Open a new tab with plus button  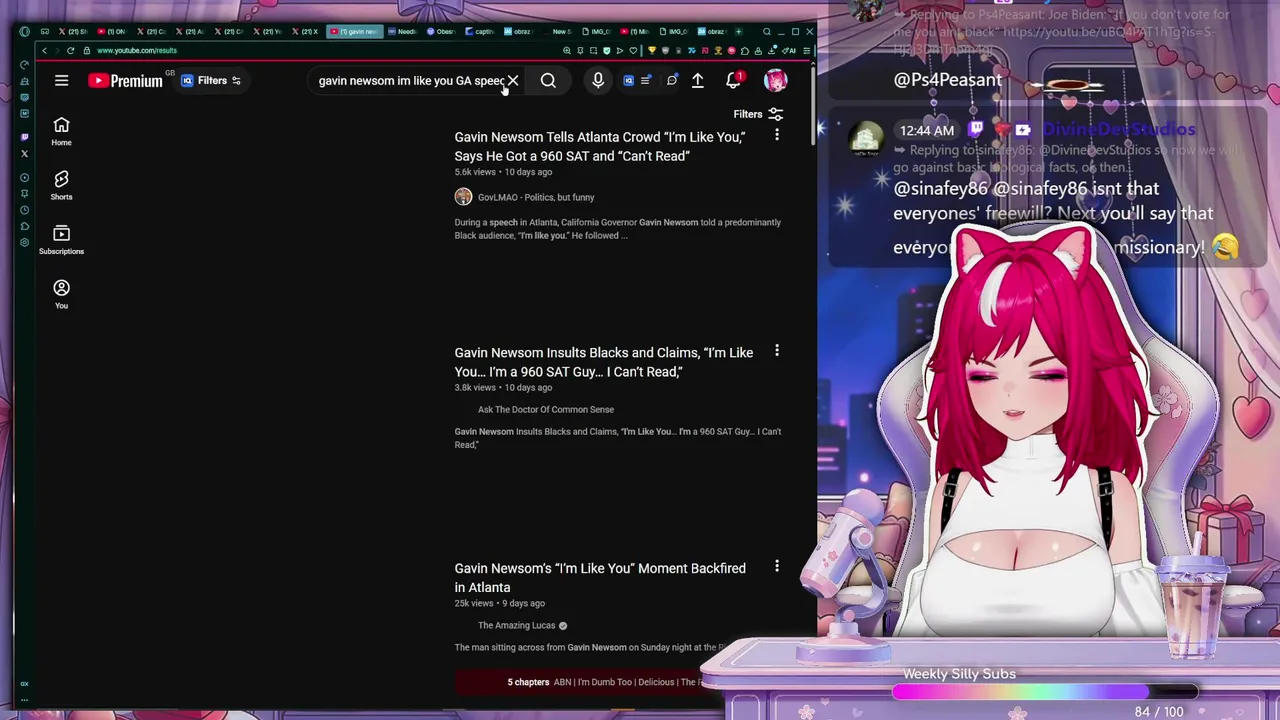coord(738,32)
